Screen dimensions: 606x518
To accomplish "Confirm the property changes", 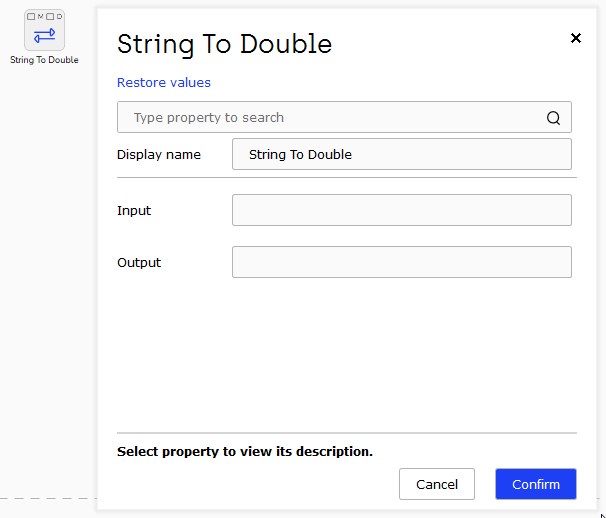I will click(x=536, y=484).
